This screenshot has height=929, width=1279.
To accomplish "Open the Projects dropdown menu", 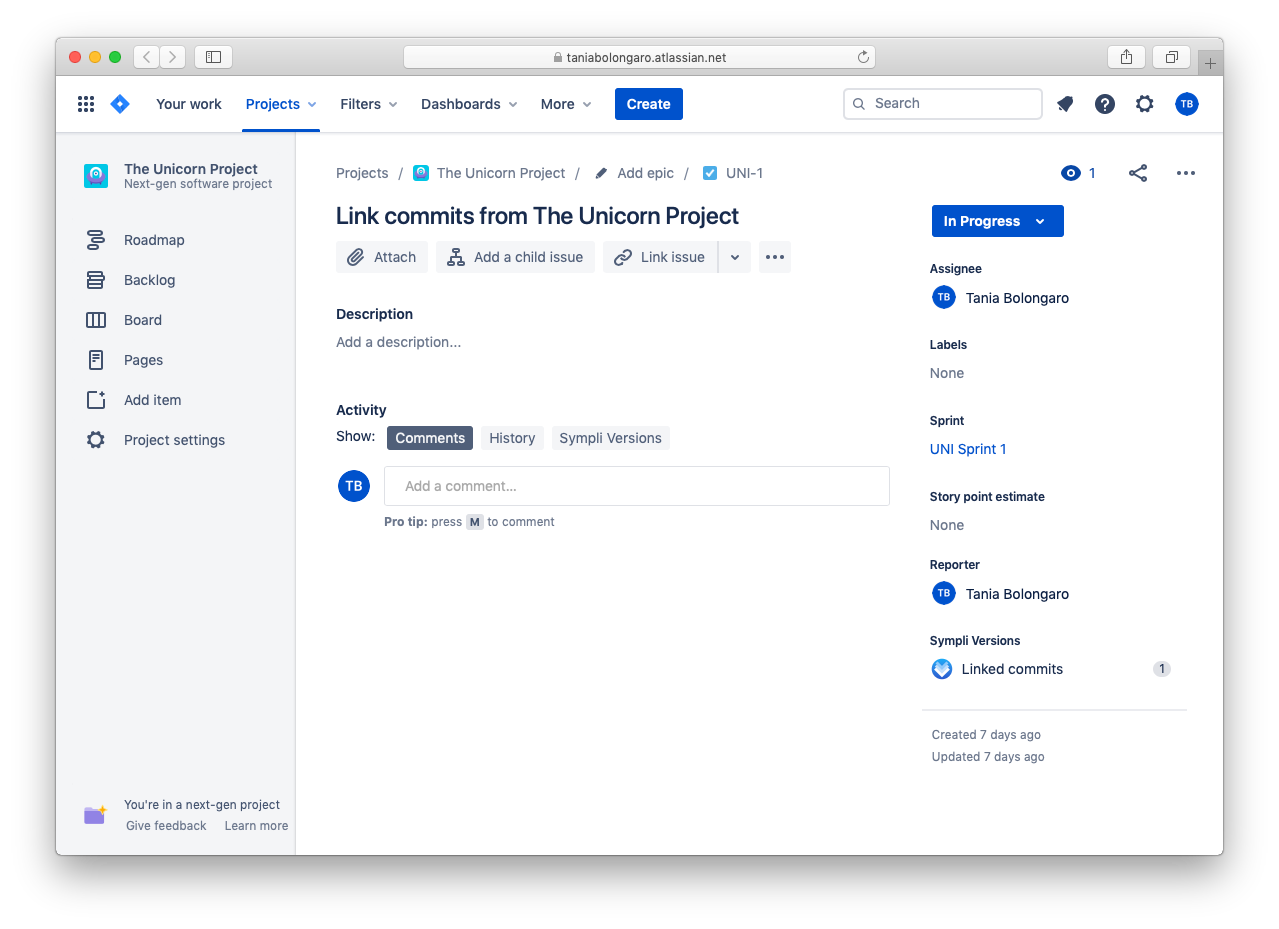I will pyautogui.click(x=281, y=104).
